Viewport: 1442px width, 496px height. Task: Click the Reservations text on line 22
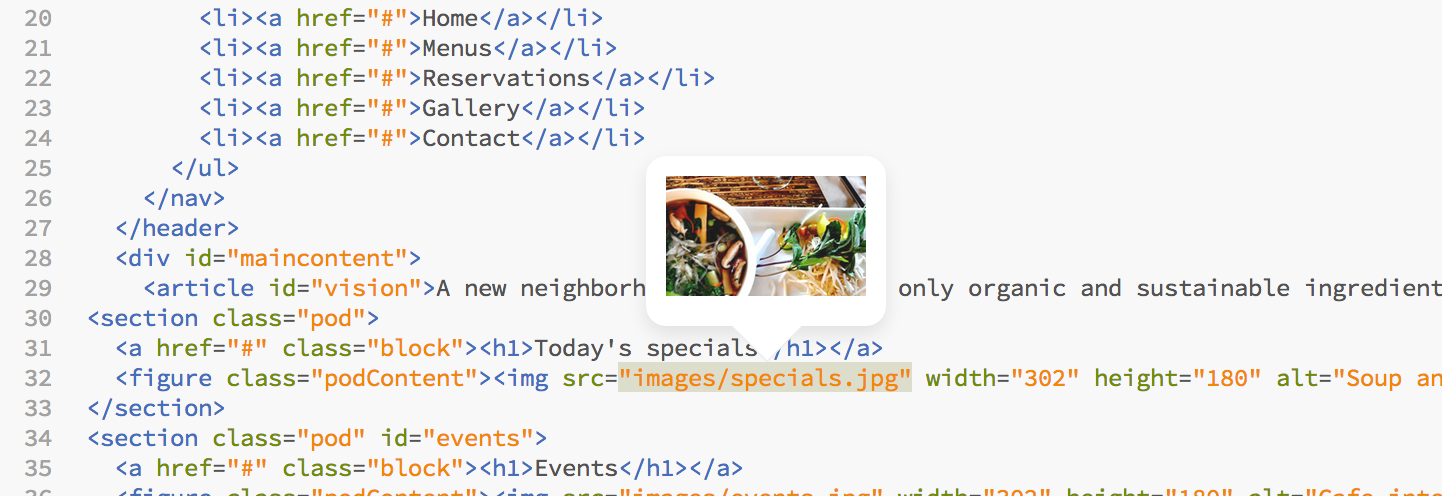506,78
